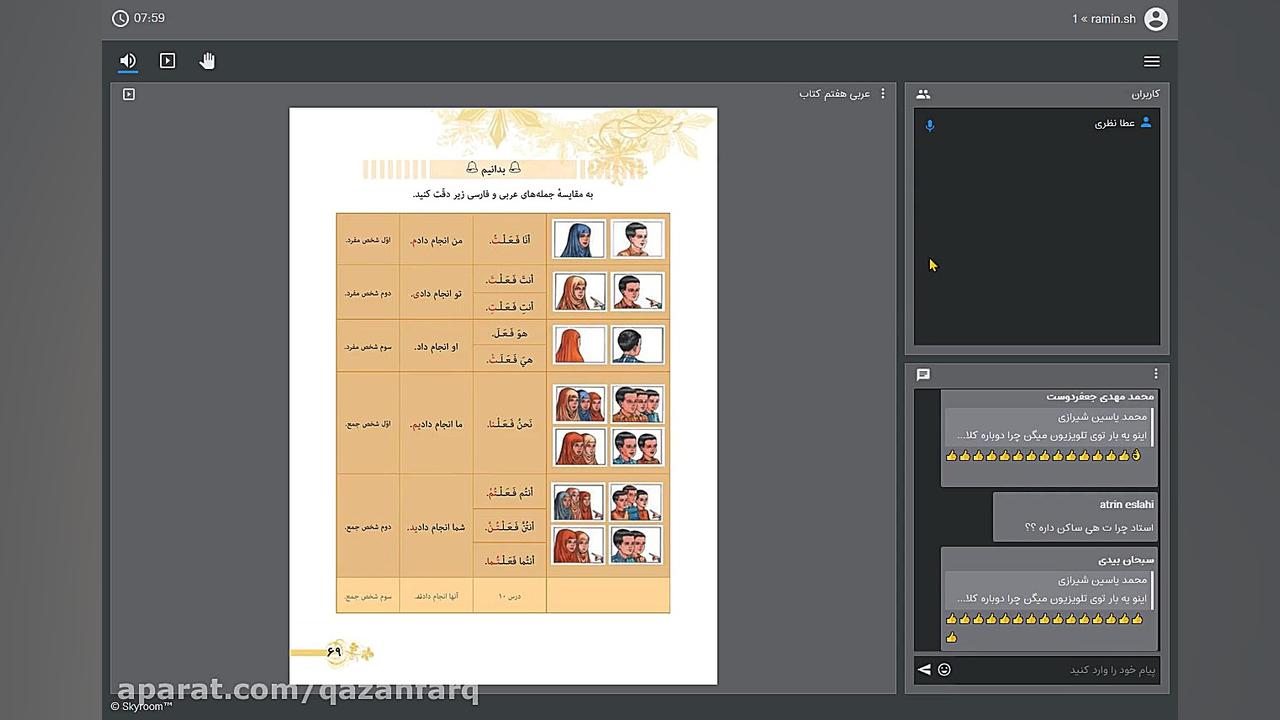This screenshot has height=720, width=1280.
Task: Open quoted reply inside محمد مهدی جعفردوست's message
Action: [1050, 426]
